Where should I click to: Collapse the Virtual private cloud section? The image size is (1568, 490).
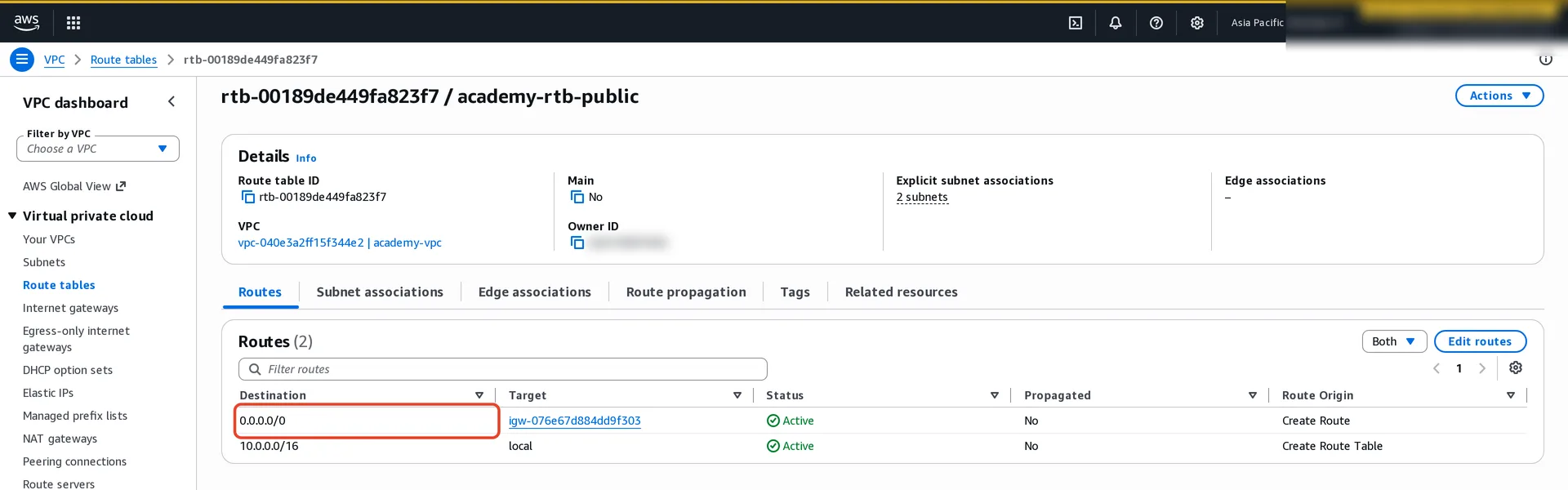pyautogui.click(x=12, y=216)
